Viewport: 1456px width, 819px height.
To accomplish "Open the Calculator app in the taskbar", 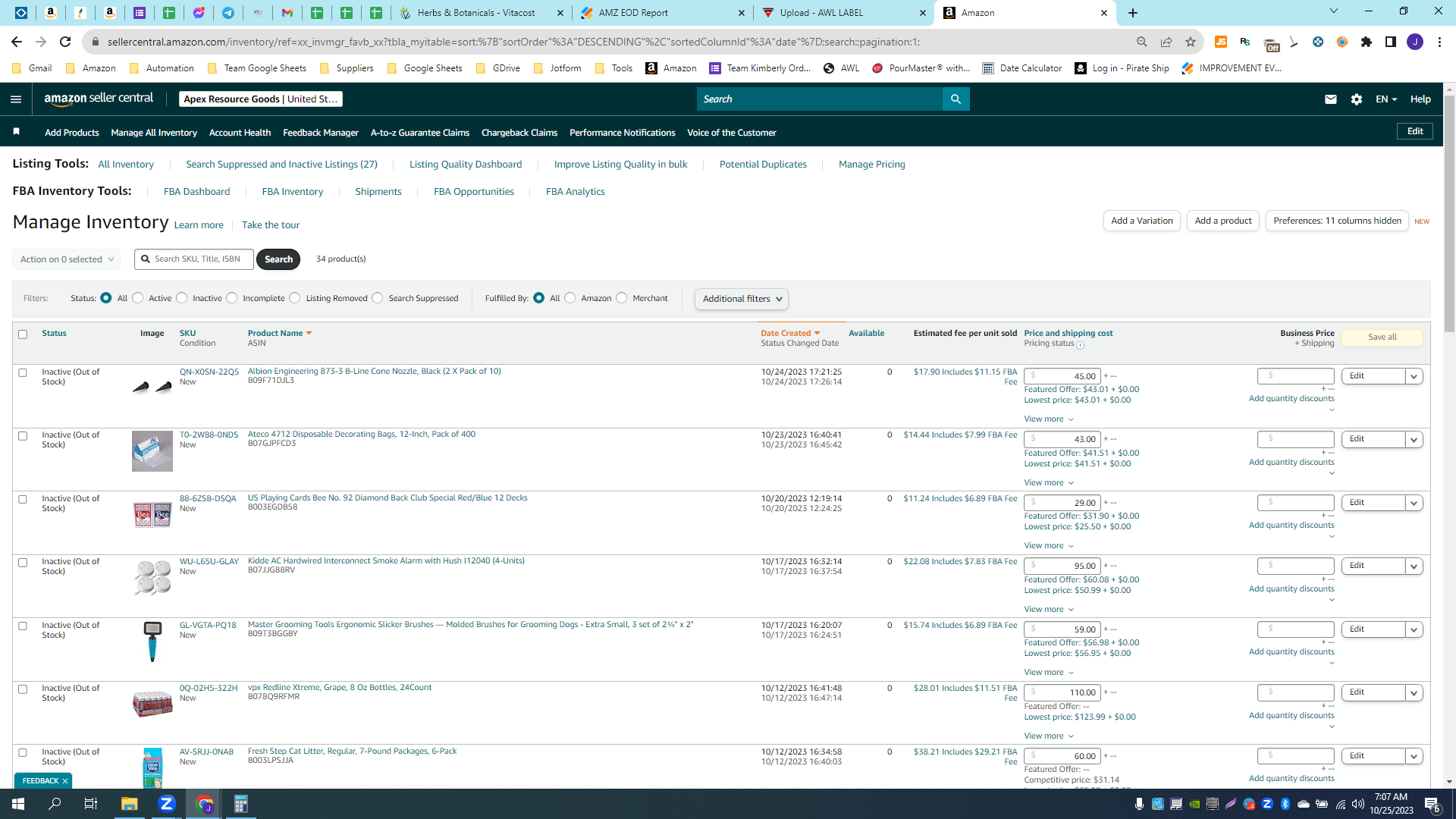I will point(241,804).
